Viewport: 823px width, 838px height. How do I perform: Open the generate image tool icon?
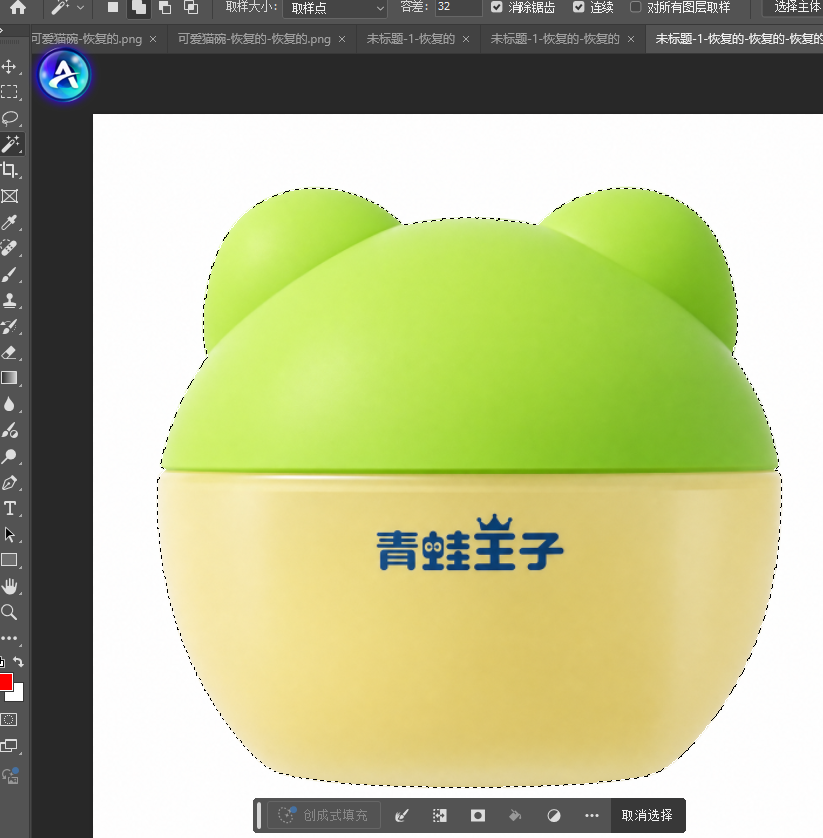10,775
